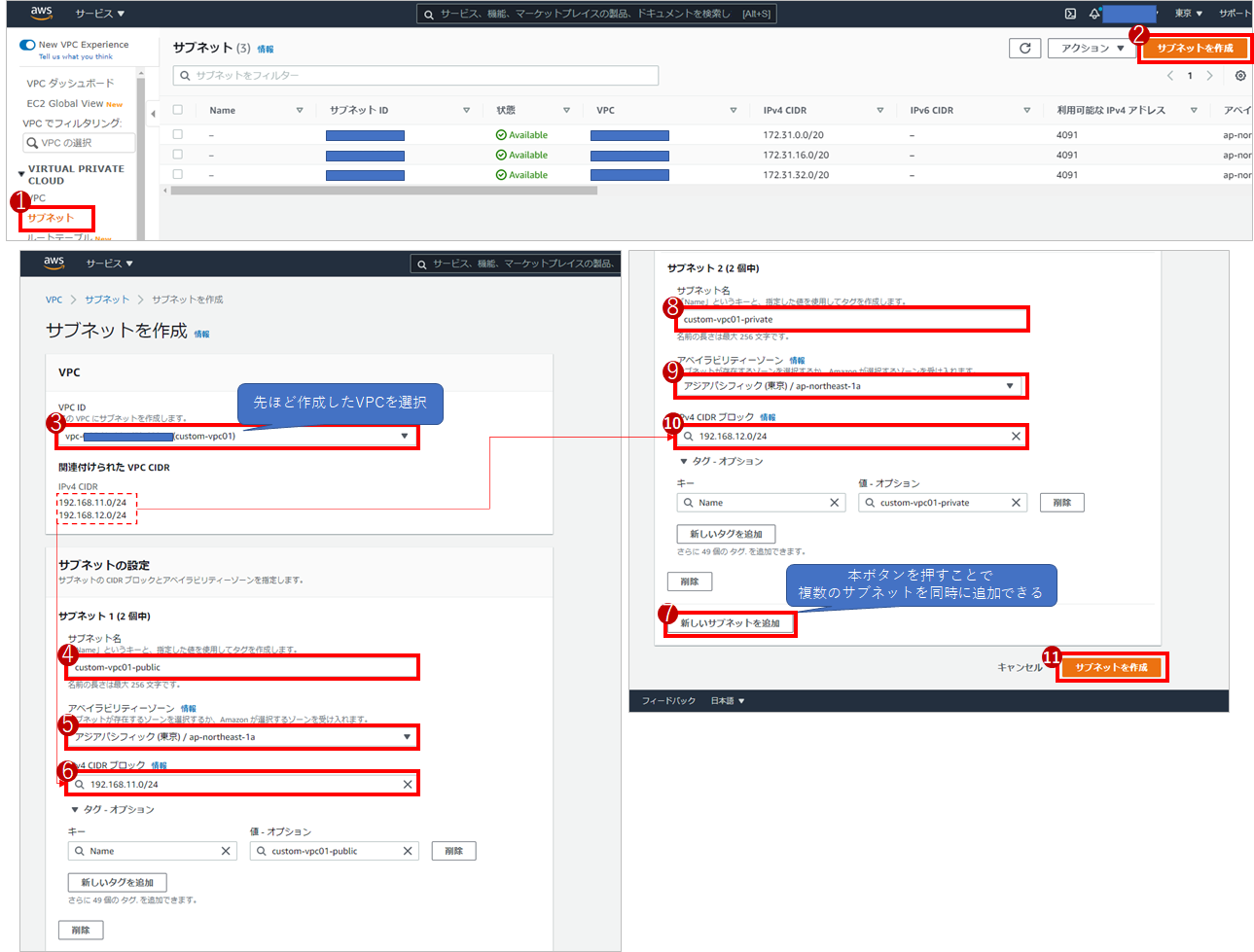The image size is (1254, 952).
Task: Clear the custom-vpc01-private tag value with X
Action: tap(1016, 503)
